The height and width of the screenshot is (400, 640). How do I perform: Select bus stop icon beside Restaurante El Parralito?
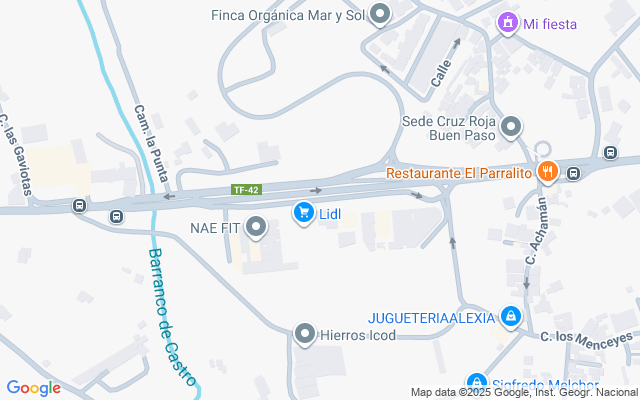(573, 173)
